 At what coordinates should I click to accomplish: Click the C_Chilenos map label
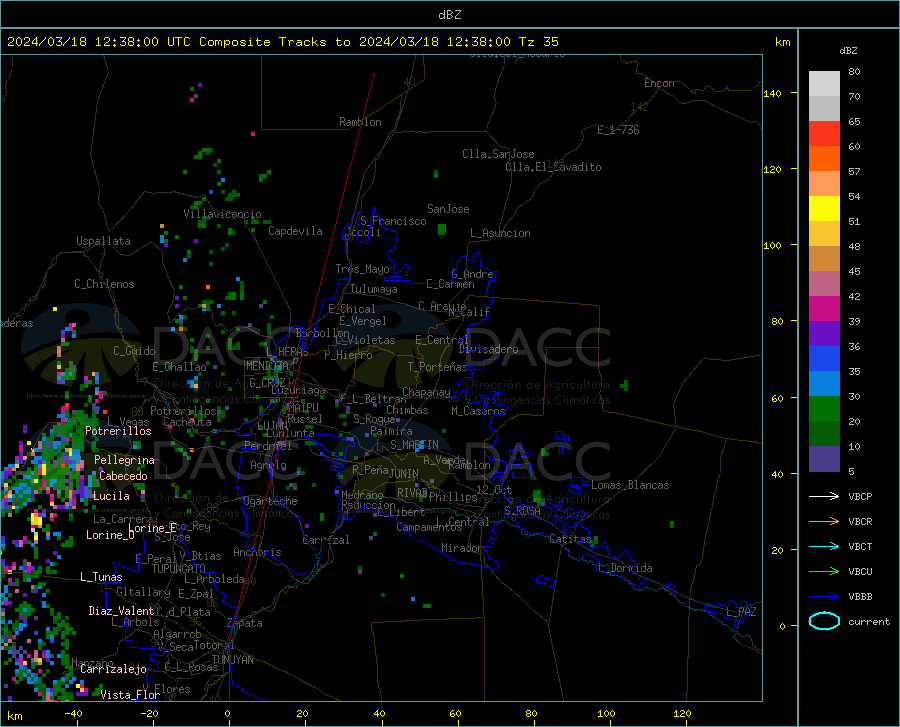pyautogui.click(x=104, y=284)
